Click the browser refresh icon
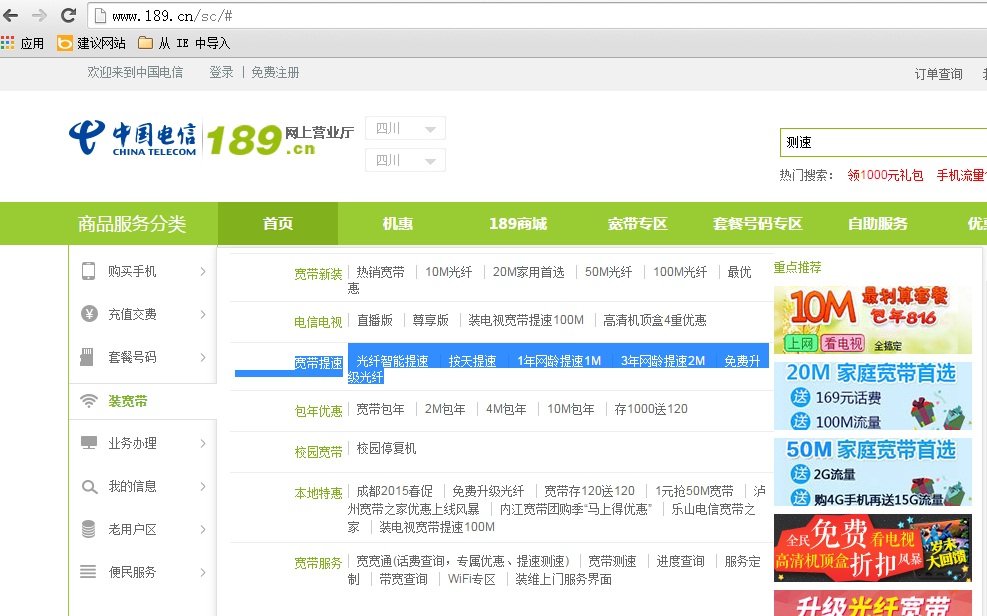 67,15
